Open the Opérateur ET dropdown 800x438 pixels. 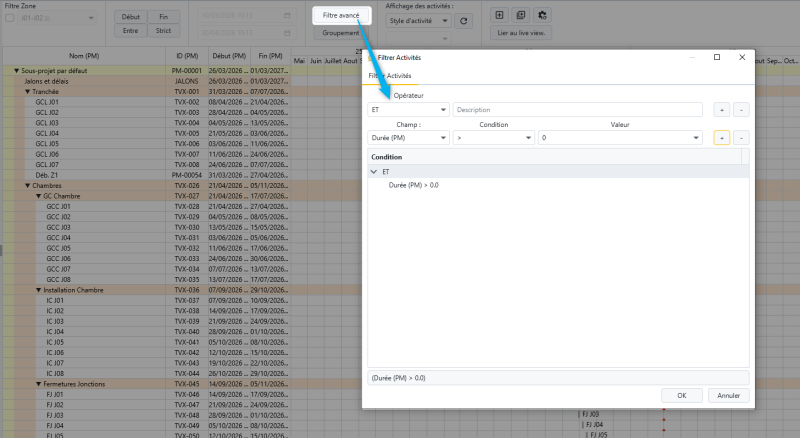click(408, 109)
